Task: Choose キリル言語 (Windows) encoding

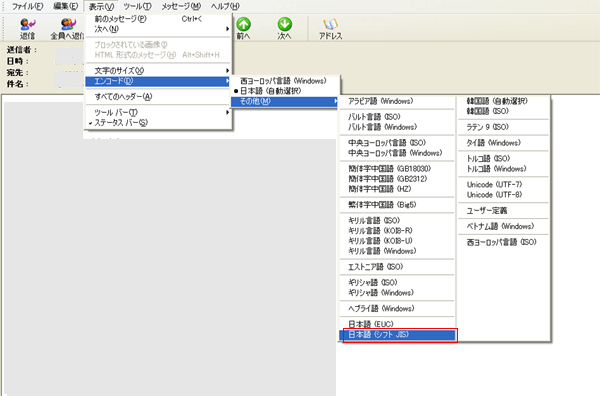Action: coord(397,251)
